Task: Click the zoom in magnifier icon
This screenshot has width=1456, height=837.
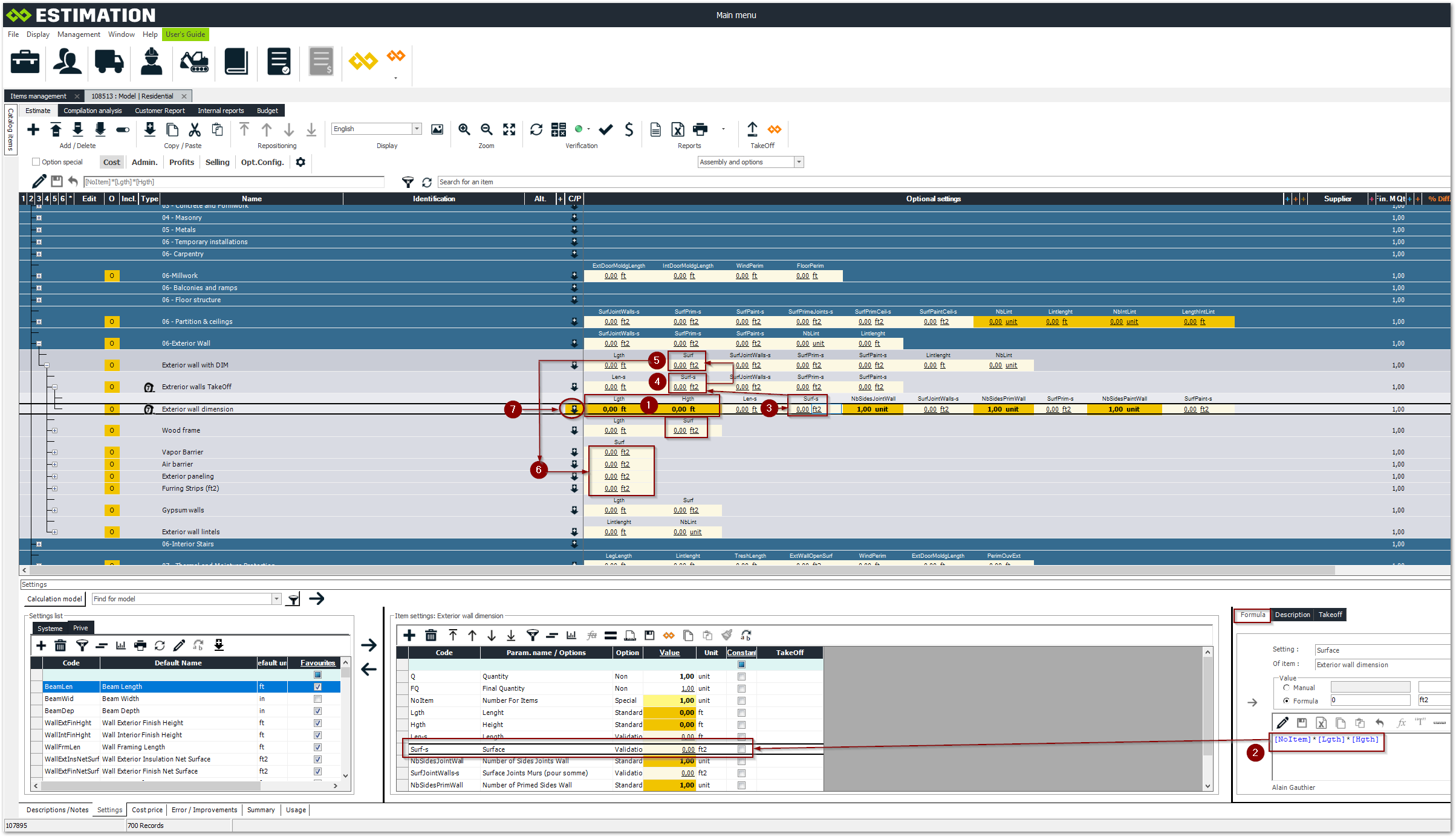Action: pos(464,129)
